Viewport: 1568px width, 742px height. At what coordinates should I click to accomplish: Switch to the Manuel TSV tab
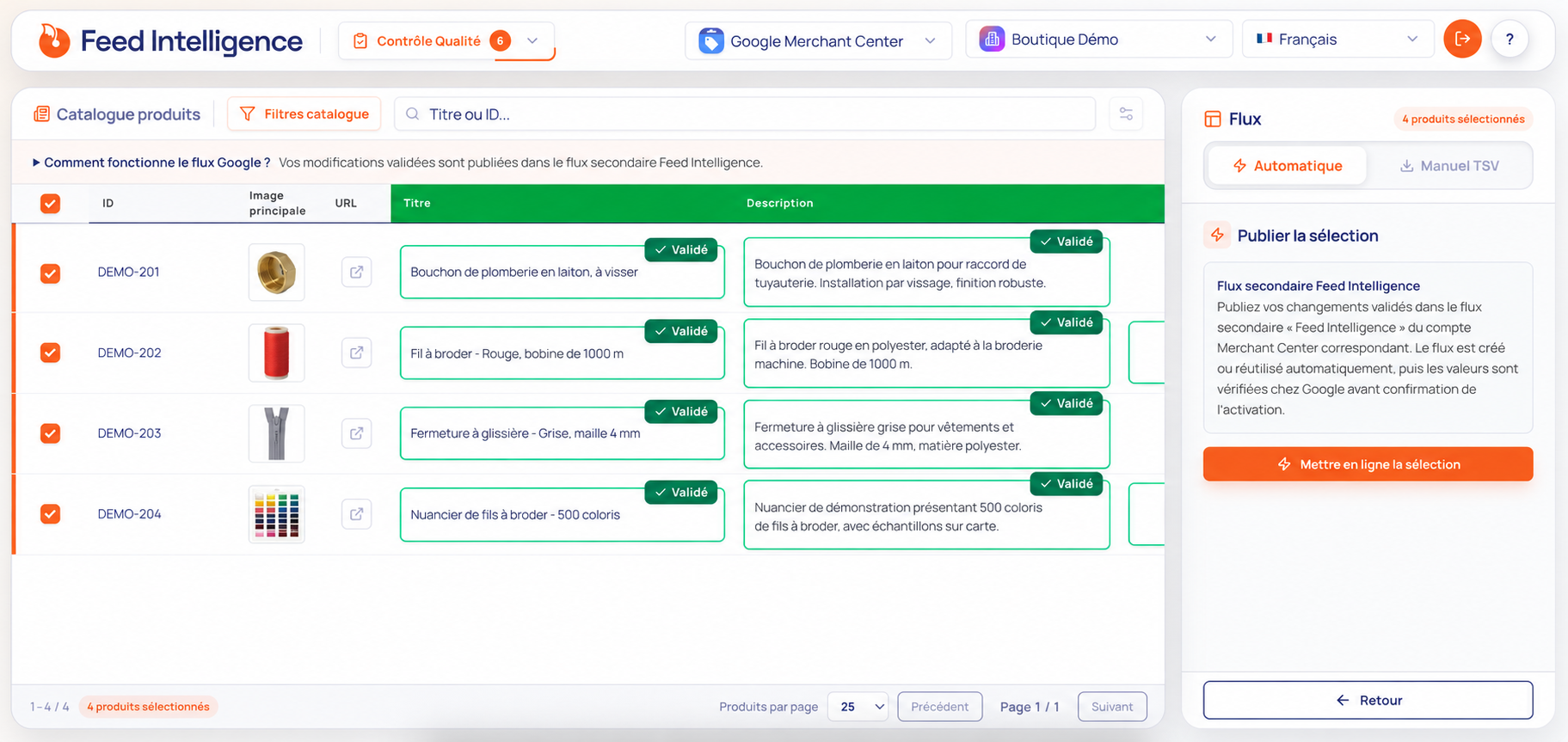1449,166
